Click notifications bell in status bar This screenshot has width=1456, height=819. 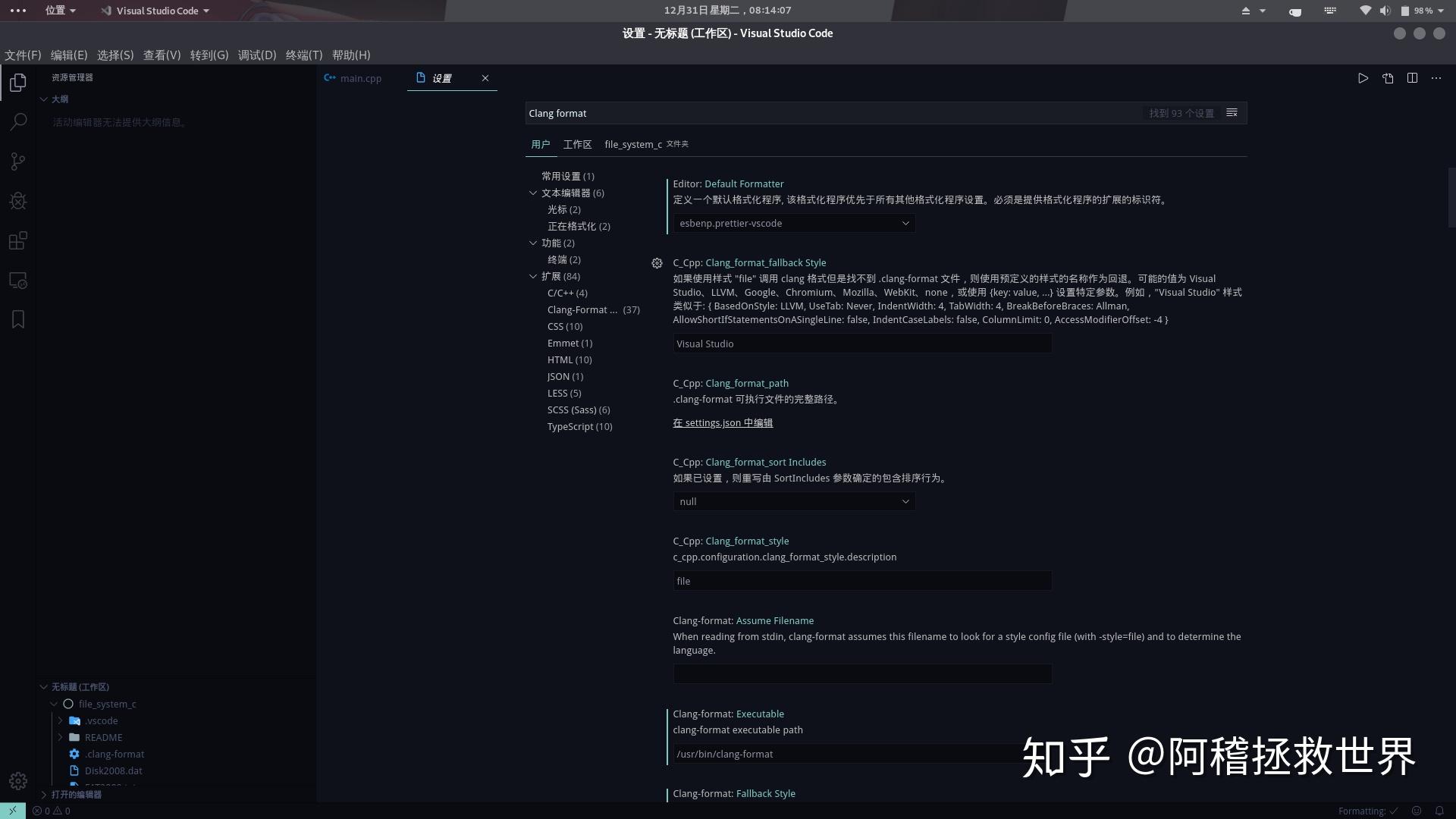click(1439, 811)
